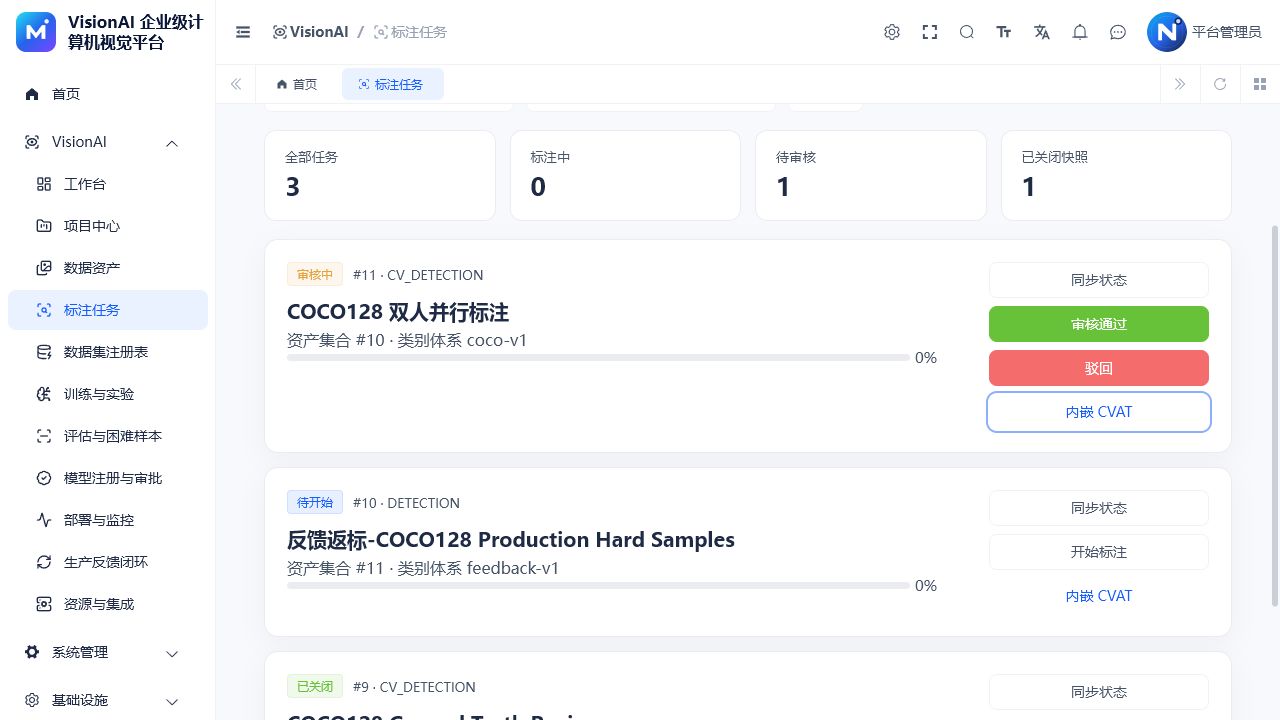Click the 已关闭 status tag
The width and height of the screenshot is (1280, 720).
(315, 686)
